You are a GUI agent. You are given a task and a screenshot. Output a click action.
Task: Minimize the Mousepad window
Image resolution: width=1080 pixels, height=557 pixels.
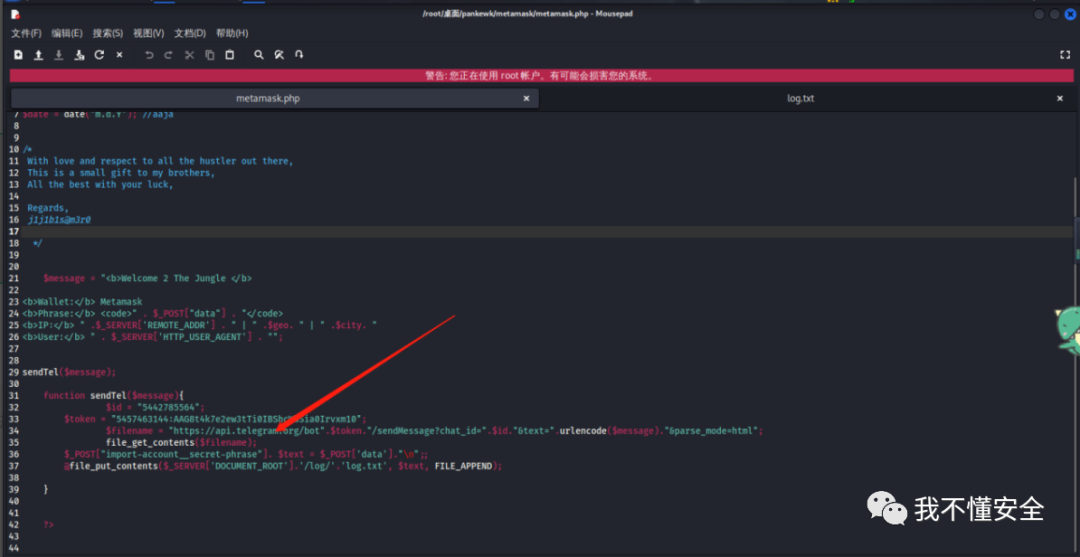[x=1039, y=14]
